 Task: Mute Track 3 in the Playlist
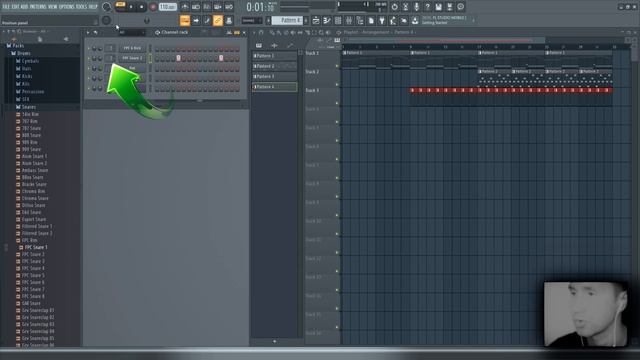tap(337, 103)
